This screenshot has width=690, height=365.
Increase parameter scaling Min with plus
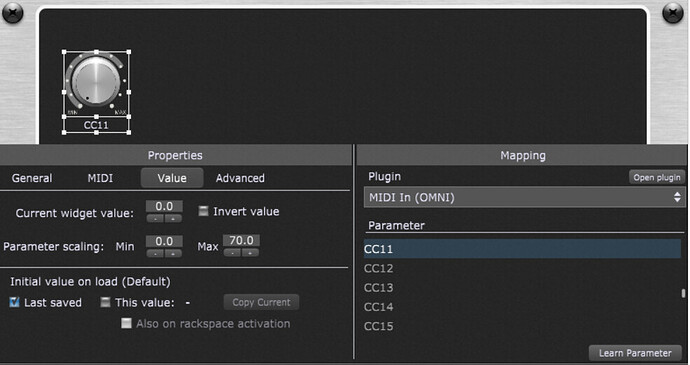click(x=173, y=253)
